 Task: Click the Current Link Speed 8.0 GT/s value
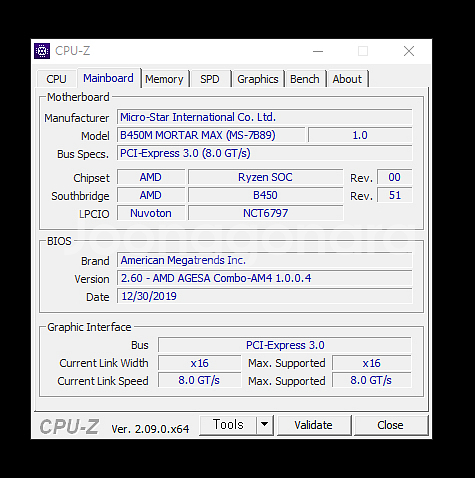(199, 381)
